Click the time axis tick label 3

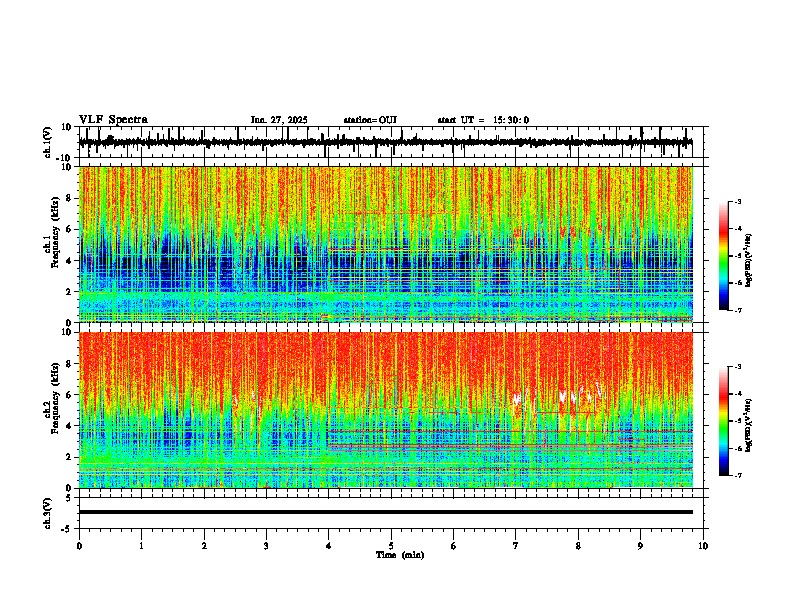266,546
